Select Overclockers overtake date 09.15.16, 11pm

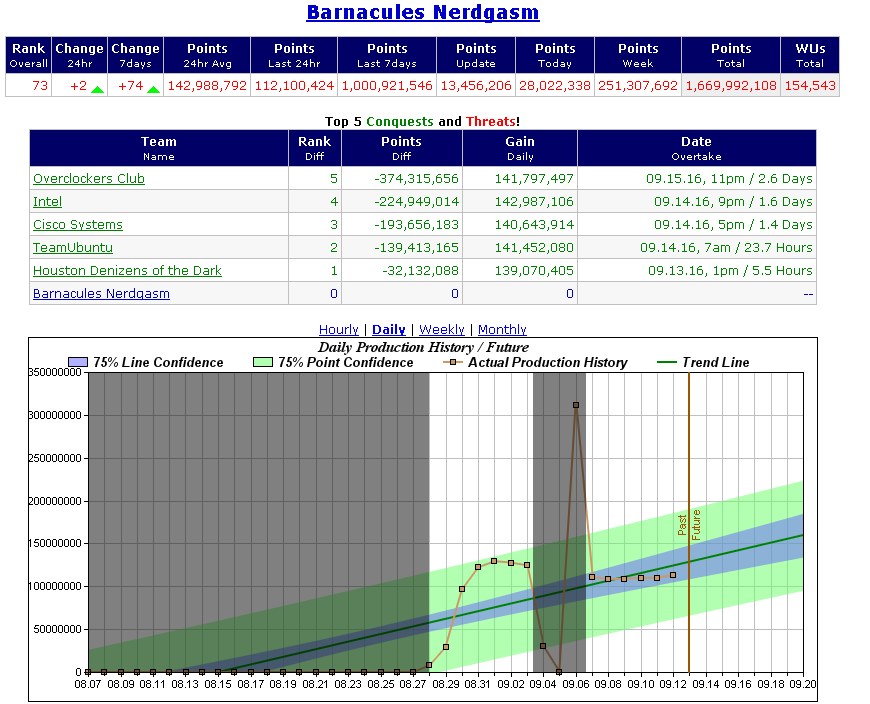point(695,179)
